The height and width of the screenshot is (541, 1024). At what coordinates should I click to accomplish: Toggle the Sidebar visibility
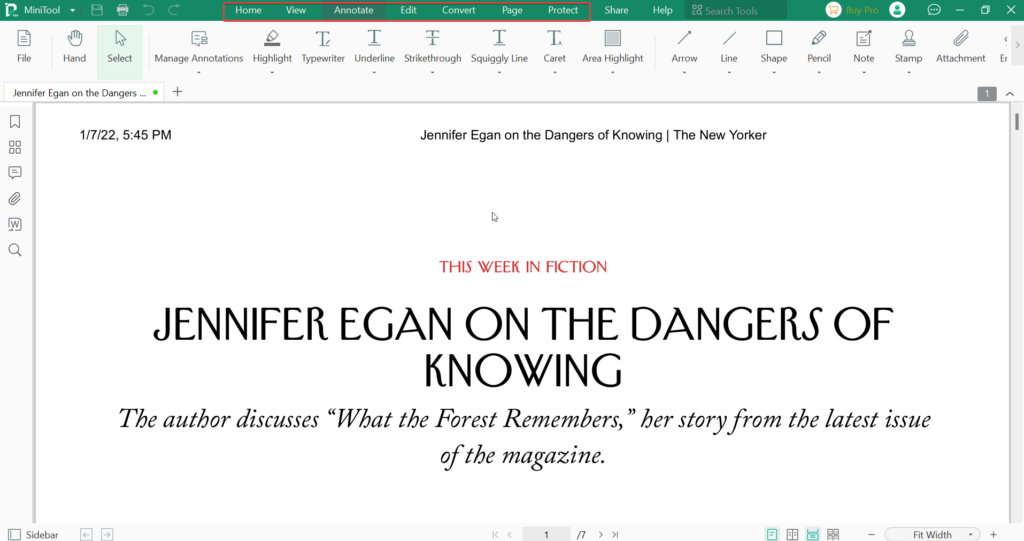point(33,534)
